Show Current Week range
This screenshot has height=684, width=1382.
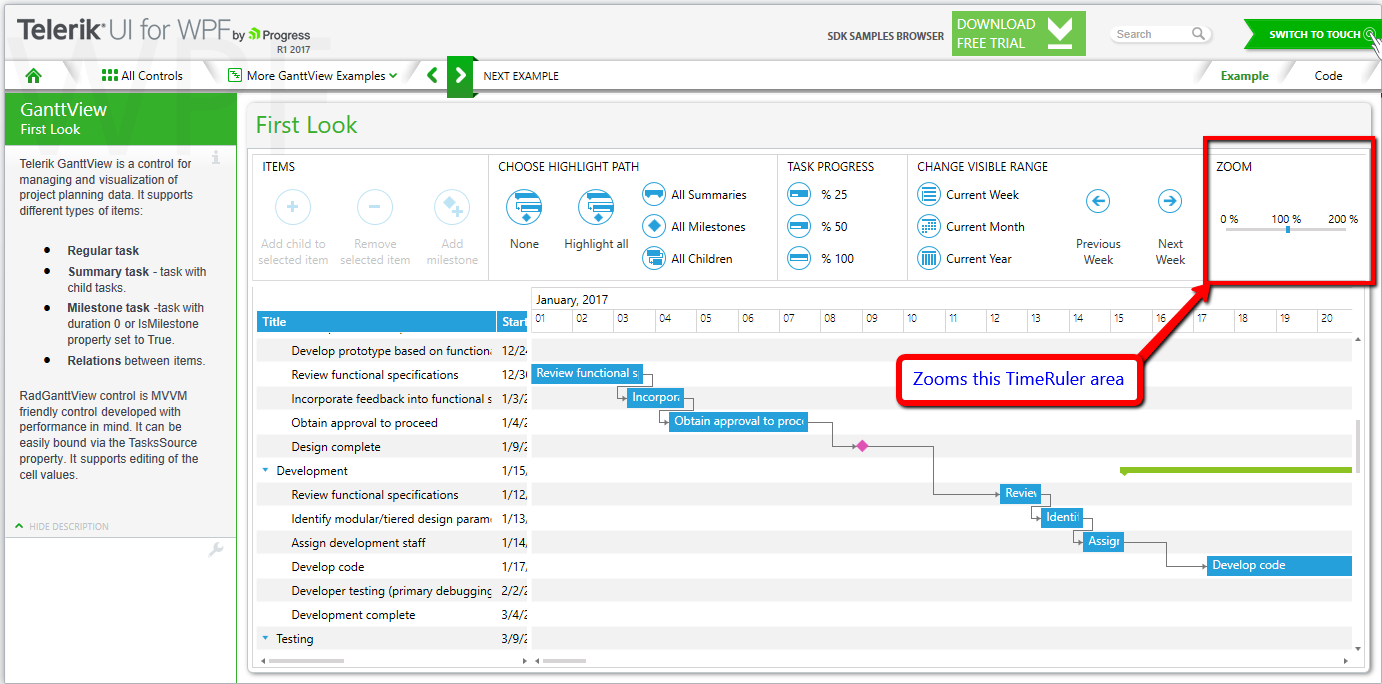coord(968,195)
